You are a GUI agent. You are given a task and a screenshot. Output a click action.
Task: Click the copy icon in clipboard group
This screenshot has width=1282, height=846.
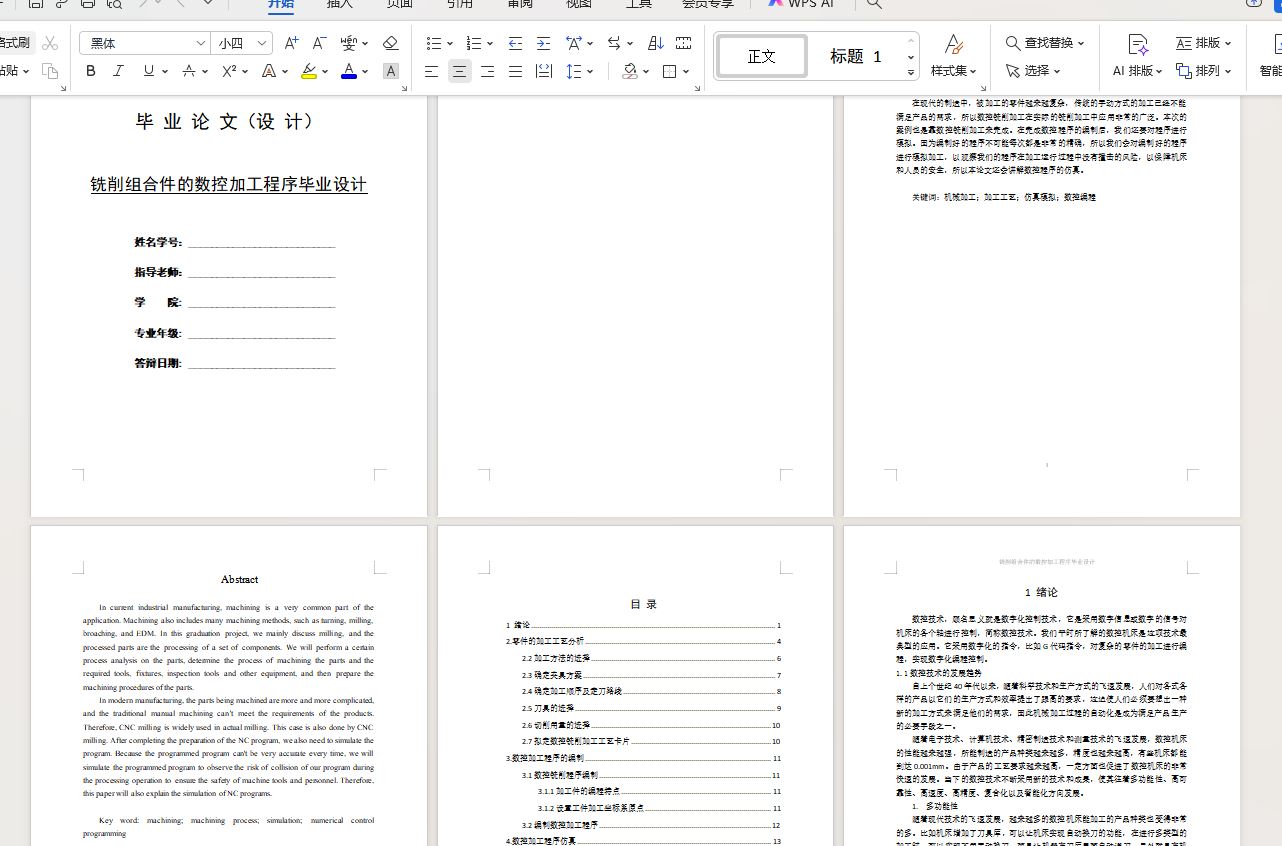point(50,71)
